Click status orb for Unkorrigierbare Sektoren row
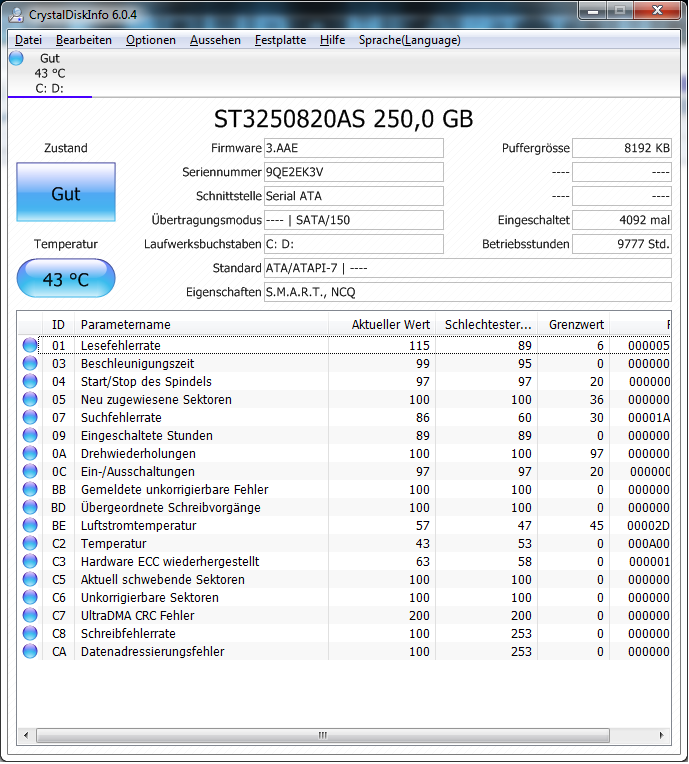Screen dimensions: 689x764 click(30, 597)
